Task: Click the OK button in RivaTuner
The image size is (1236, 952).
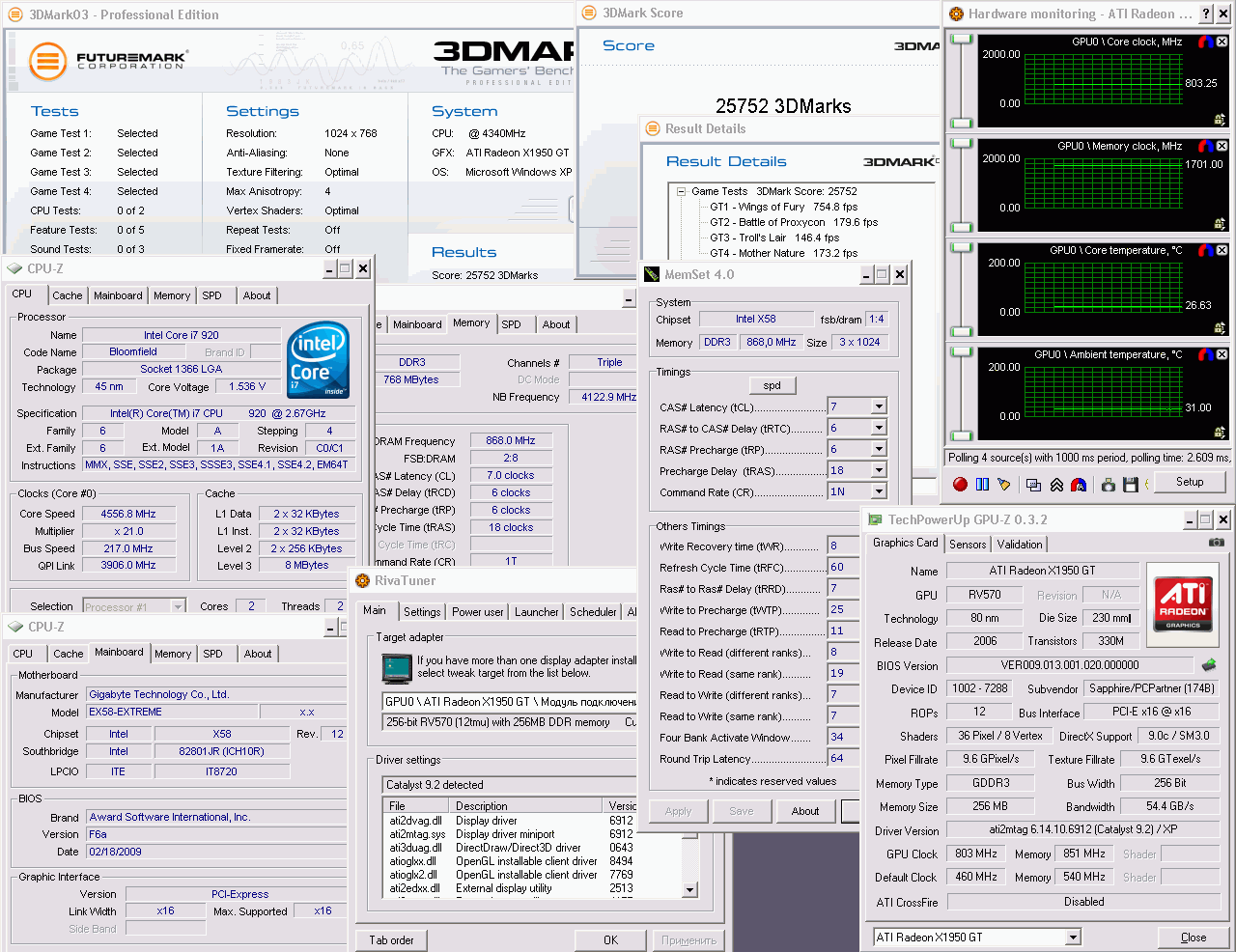Action: (610, 939)
